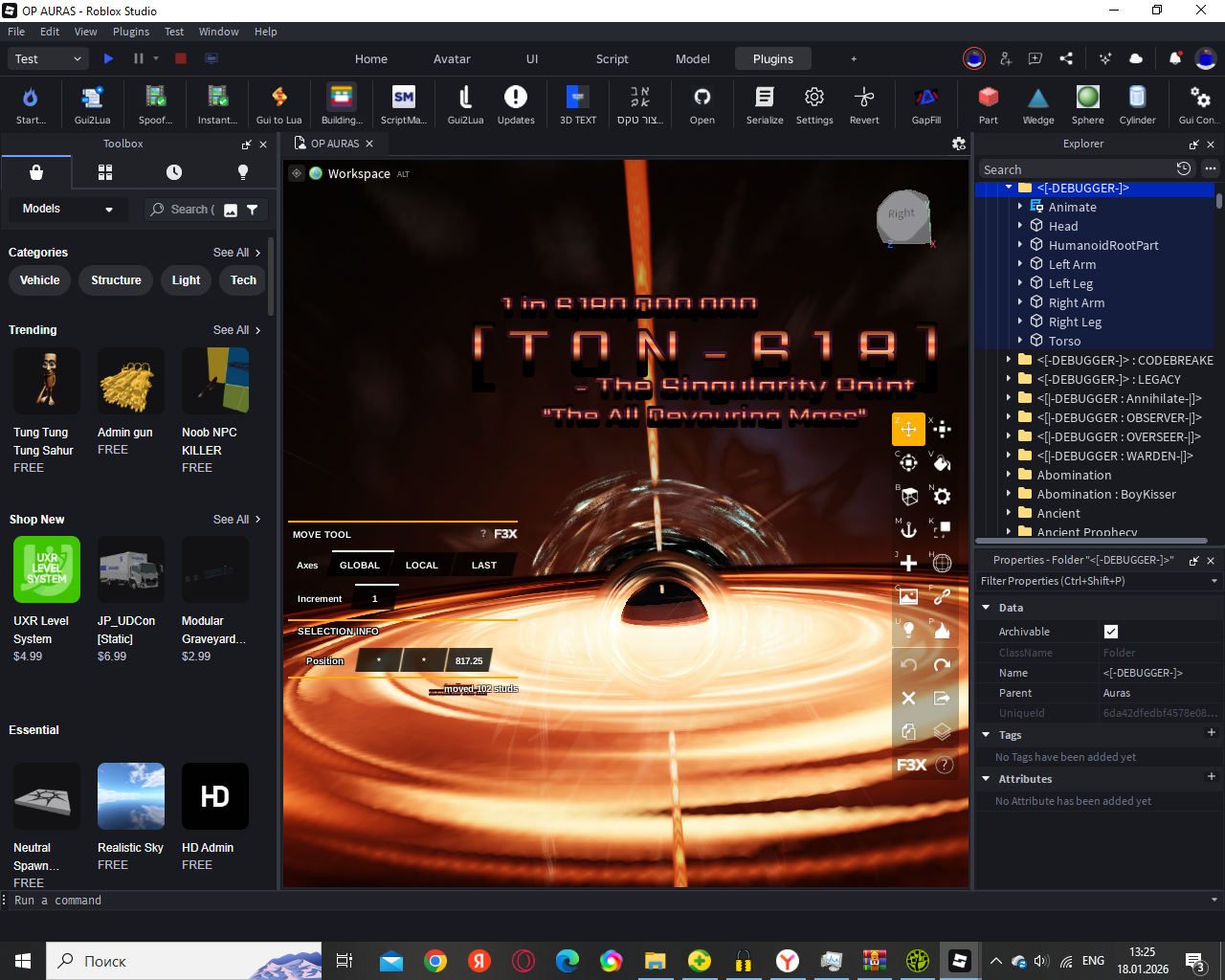Select the F3X Collision tool
The image size is (1225, 980).
(942, 529)
